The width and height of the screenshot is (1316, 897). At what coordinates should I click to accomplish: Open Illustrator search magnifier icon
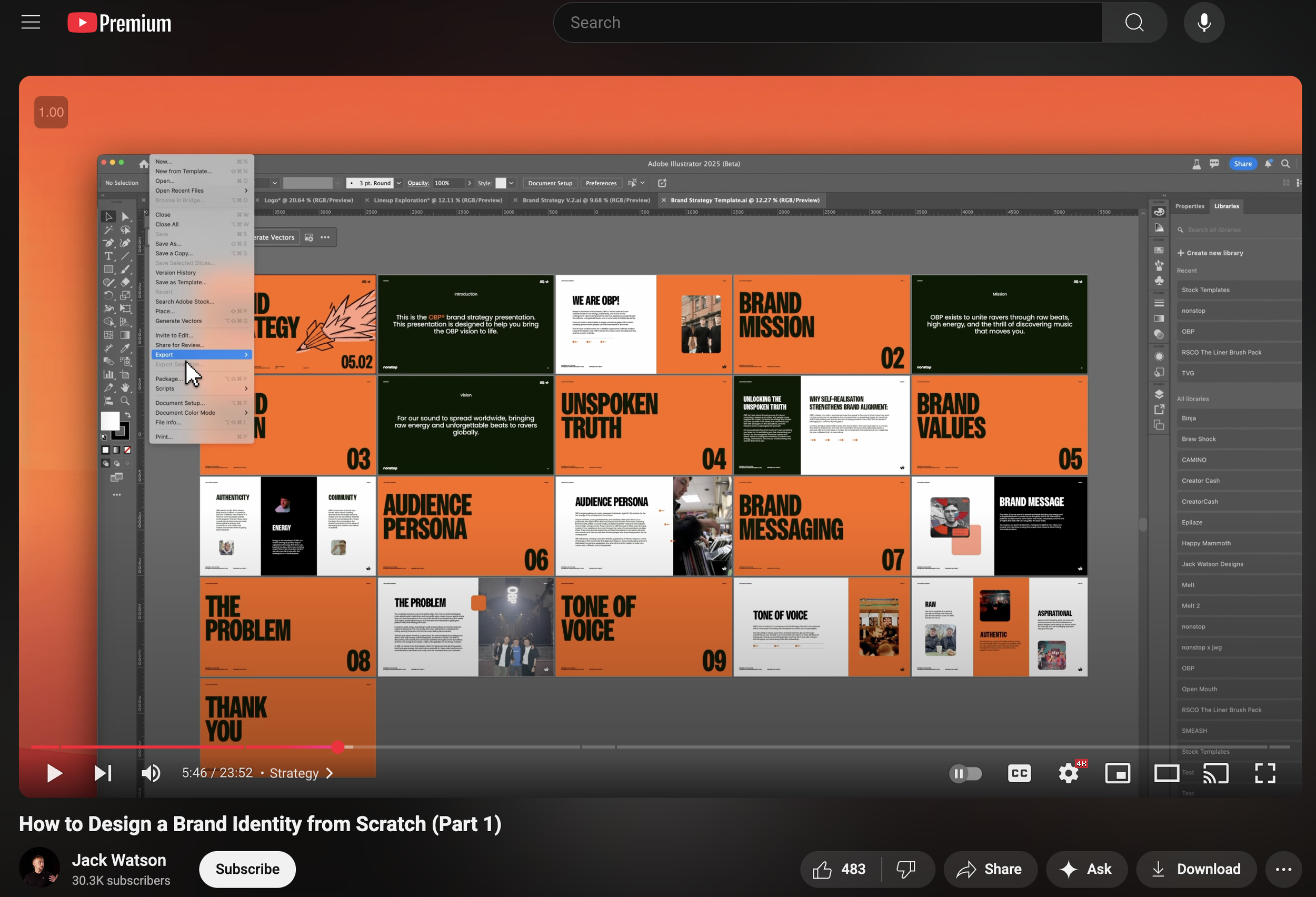[x=1285, y=164]
